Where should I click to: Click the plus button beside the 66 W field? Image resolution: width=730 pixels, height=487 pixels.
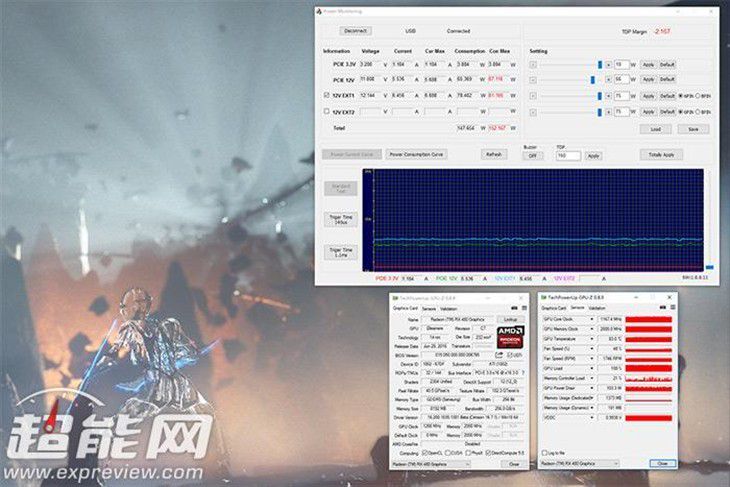pos(608,80)
